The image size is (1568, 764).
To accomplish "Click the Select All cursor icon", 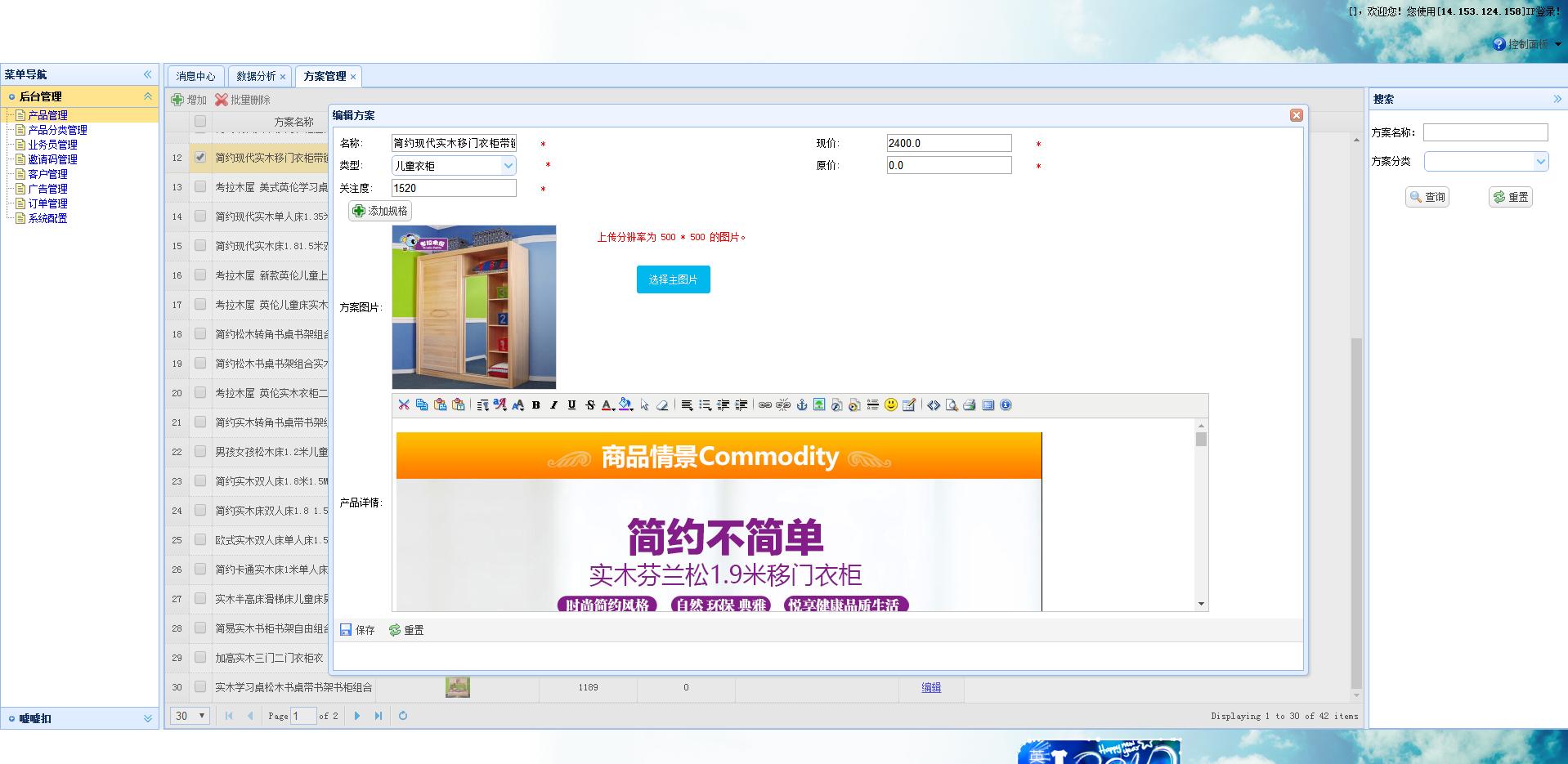I will pos(644,404).
